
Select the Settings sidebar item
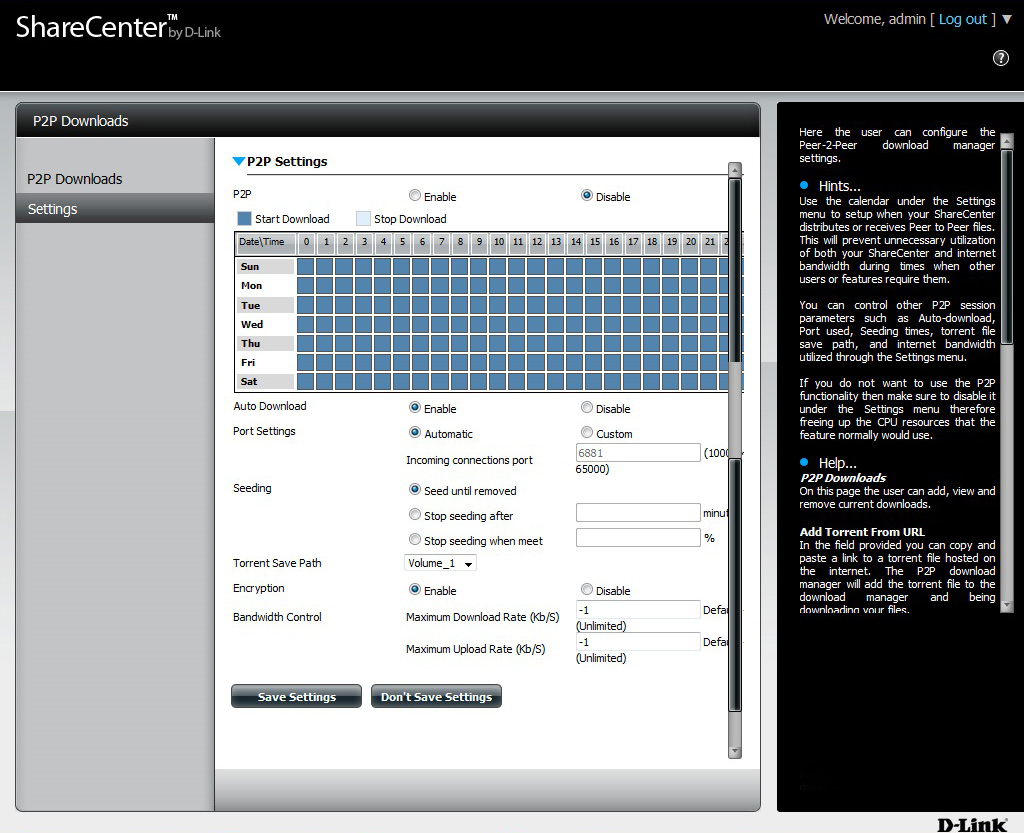pyautogui.click(x=115, y=209)
